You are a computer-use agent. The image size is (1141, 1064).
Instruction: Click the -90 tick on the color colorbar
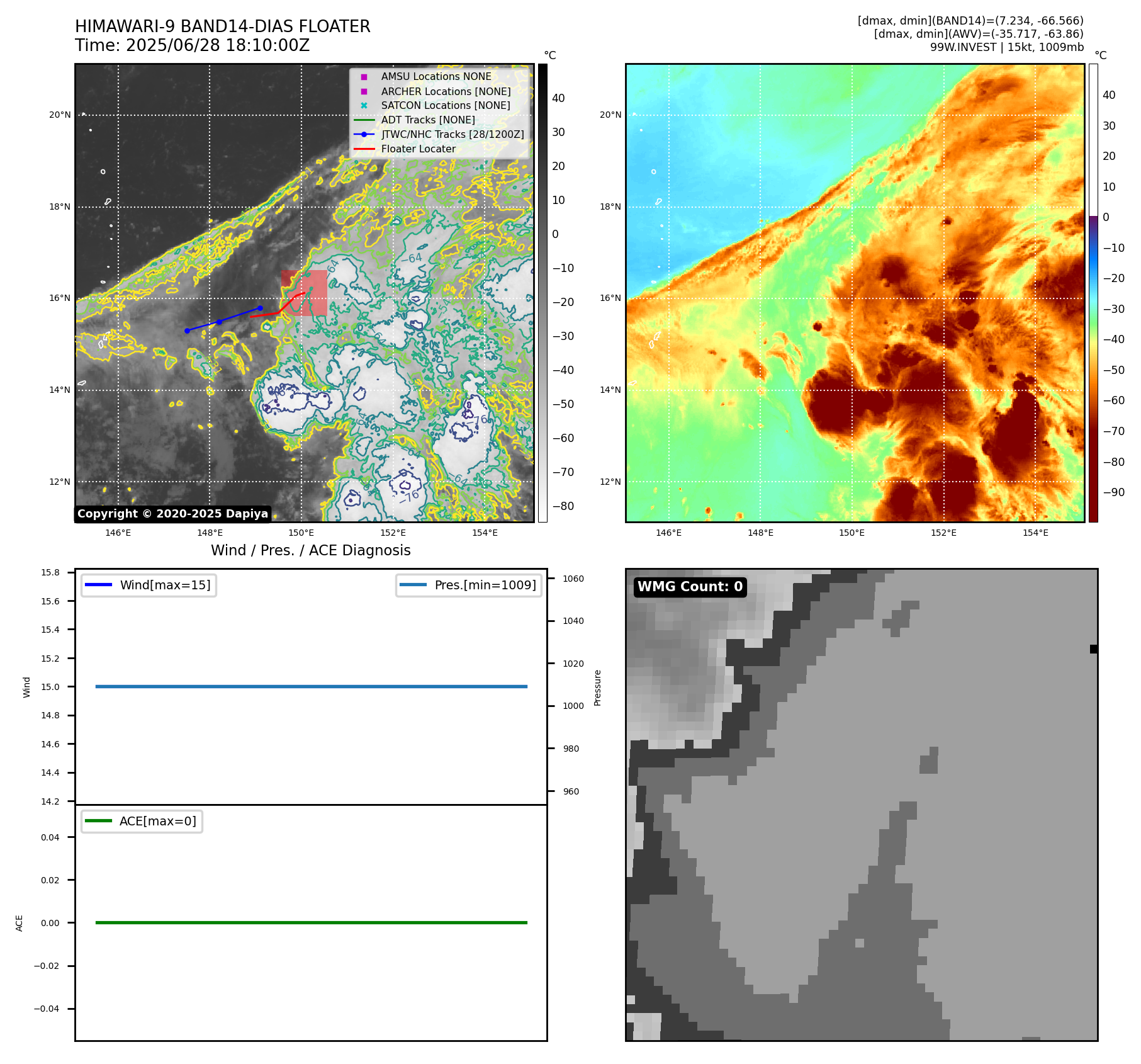(x=1114, y=492)
